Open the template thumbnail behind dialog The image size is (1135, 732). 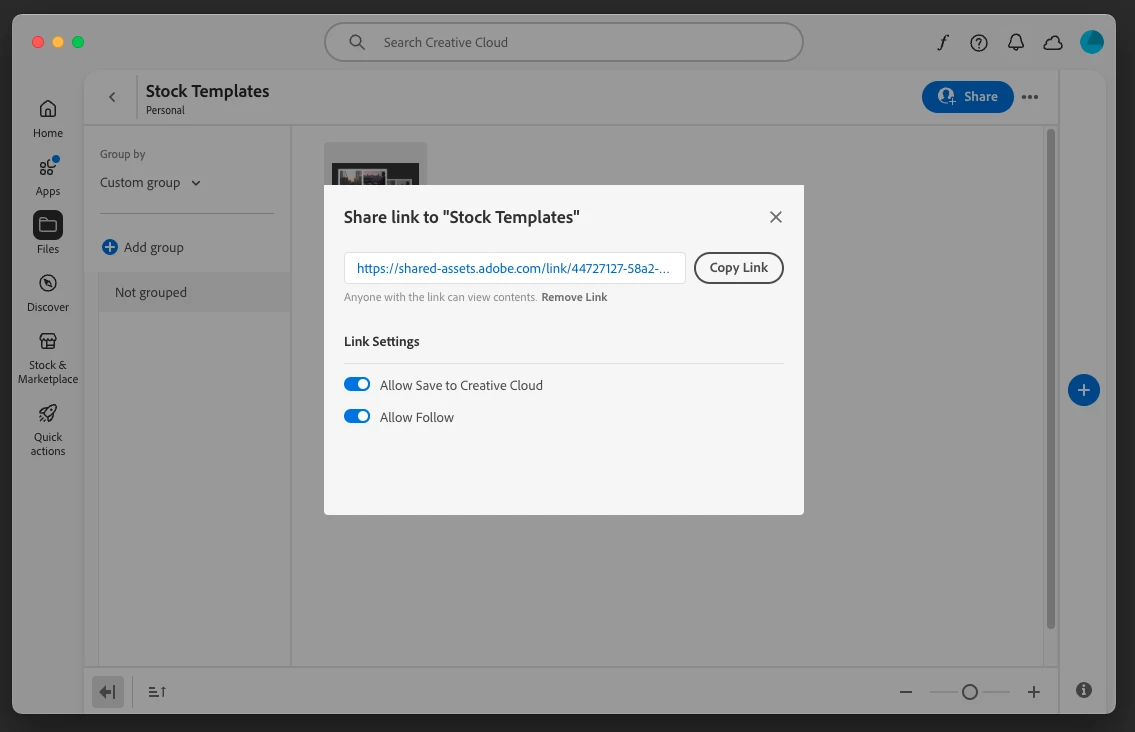(x=375, y=164)
